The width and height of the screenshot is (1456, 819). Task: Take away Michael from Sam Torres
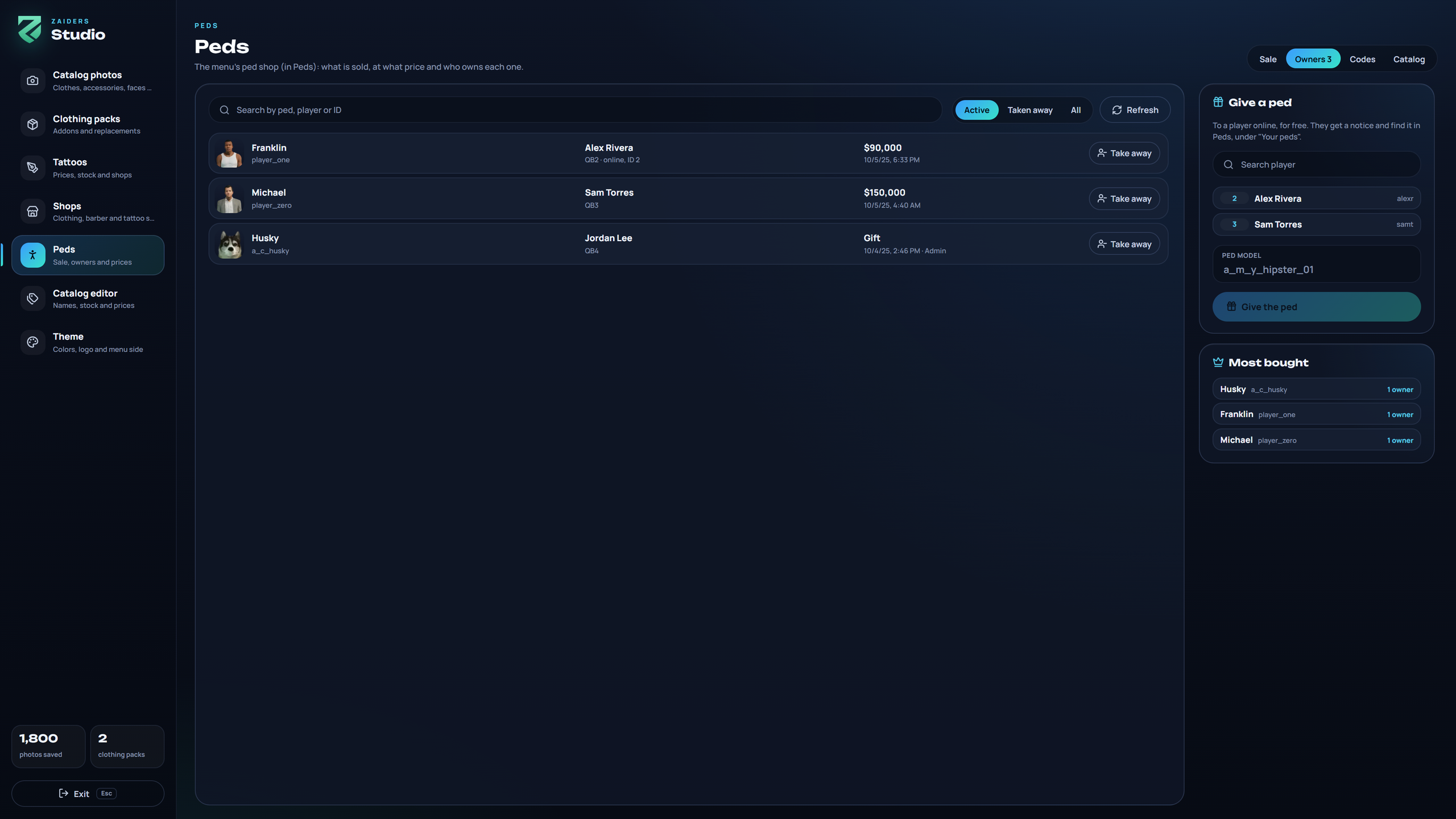click(x=1124, y=198)
